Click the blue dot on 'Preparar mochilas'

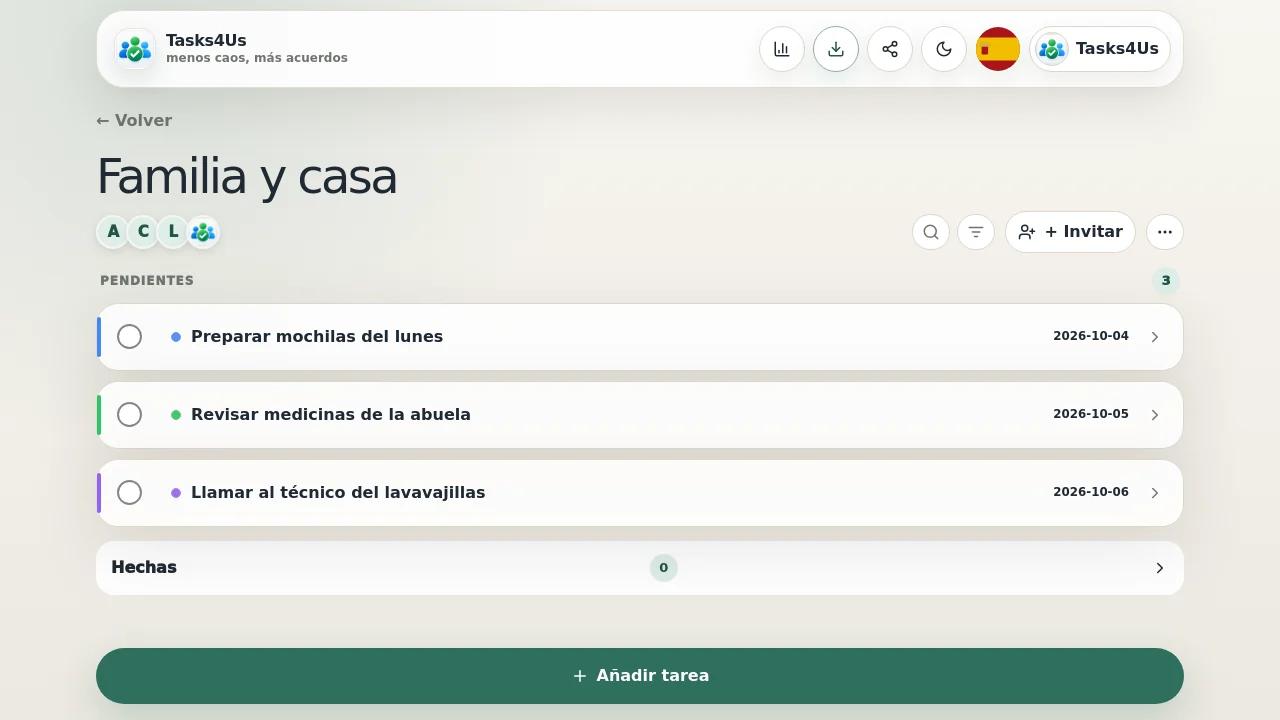176,337
